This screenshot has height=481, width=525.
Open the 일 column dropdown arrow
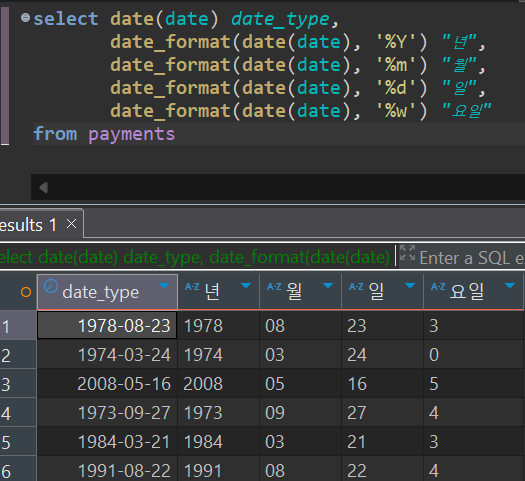coord(410,286)
